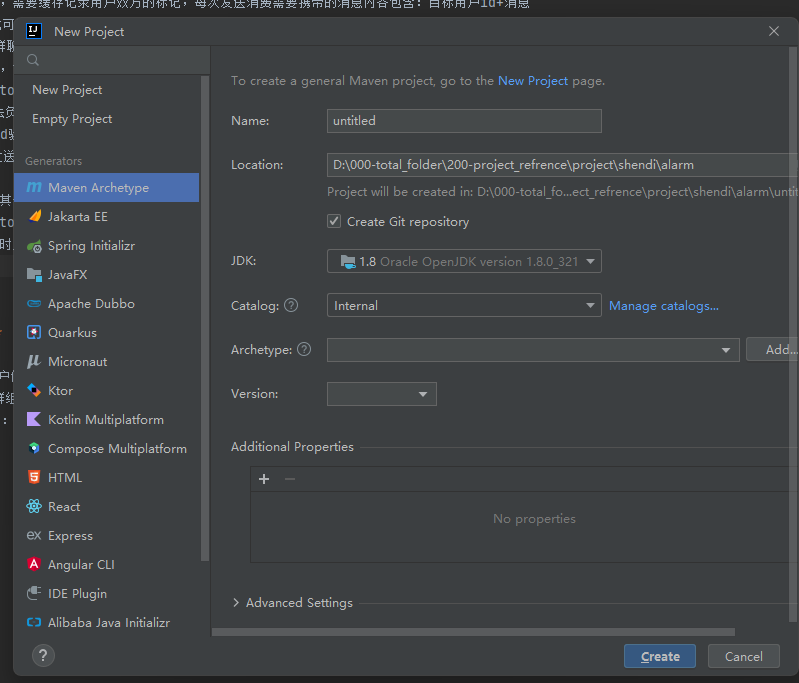Click the generator search field
Viewport: 799px width, 683px height.
(112, 60)
